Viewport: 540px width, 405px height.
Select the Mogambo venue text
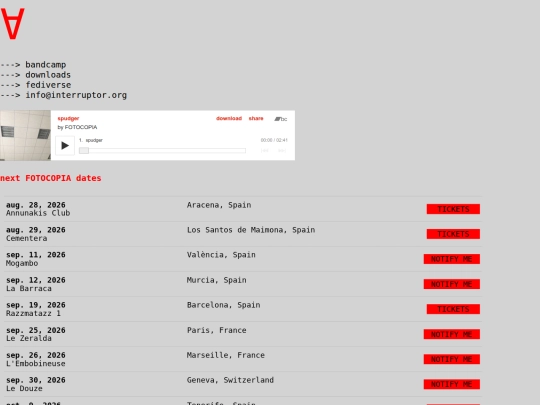tap(22, 263)
